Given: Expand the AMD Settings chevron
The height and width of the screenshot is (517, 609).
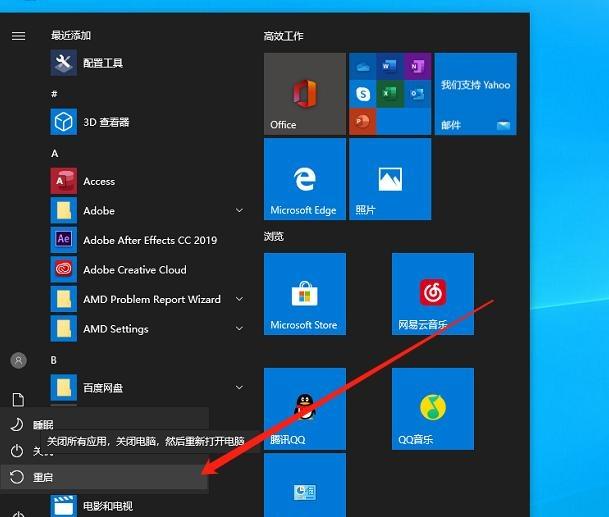Looking at the screenshot, I should [240, 329].
